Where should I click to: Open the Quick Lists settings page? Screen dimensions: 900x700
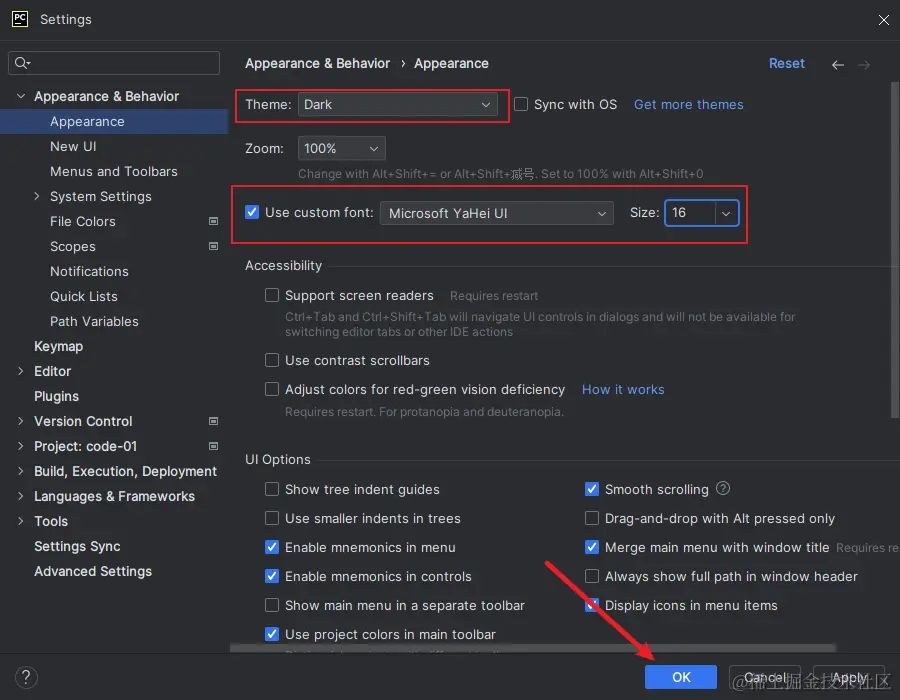point(84,296)
